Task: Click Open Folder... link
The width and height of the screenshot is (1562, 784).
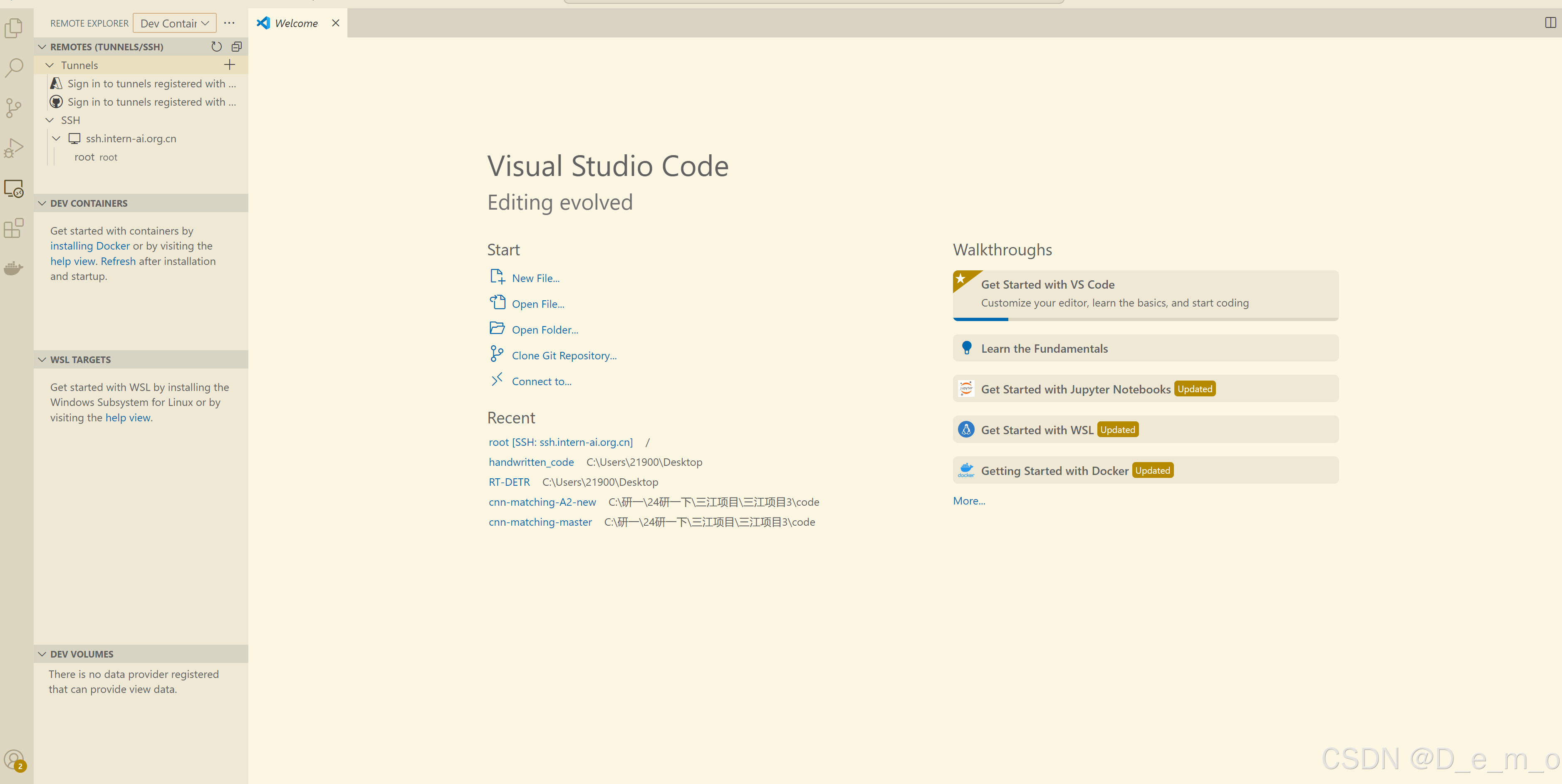Action: pyautogui.click(x=545, y=330)
